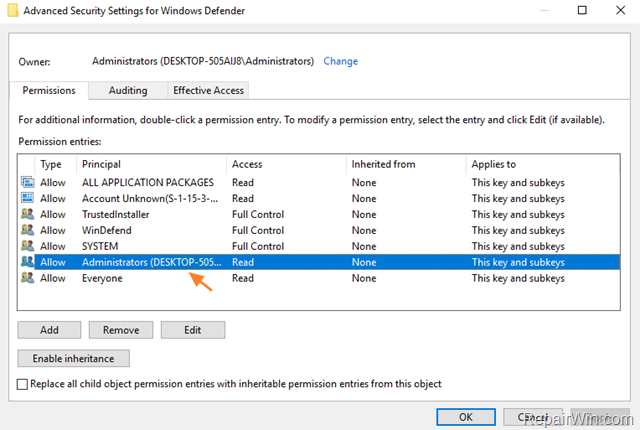The width and height of the screenshot is (640, 430).
Task: Select the Account Unknown(S-1-15-3-... entry
Action: click(x=150, y=198)
